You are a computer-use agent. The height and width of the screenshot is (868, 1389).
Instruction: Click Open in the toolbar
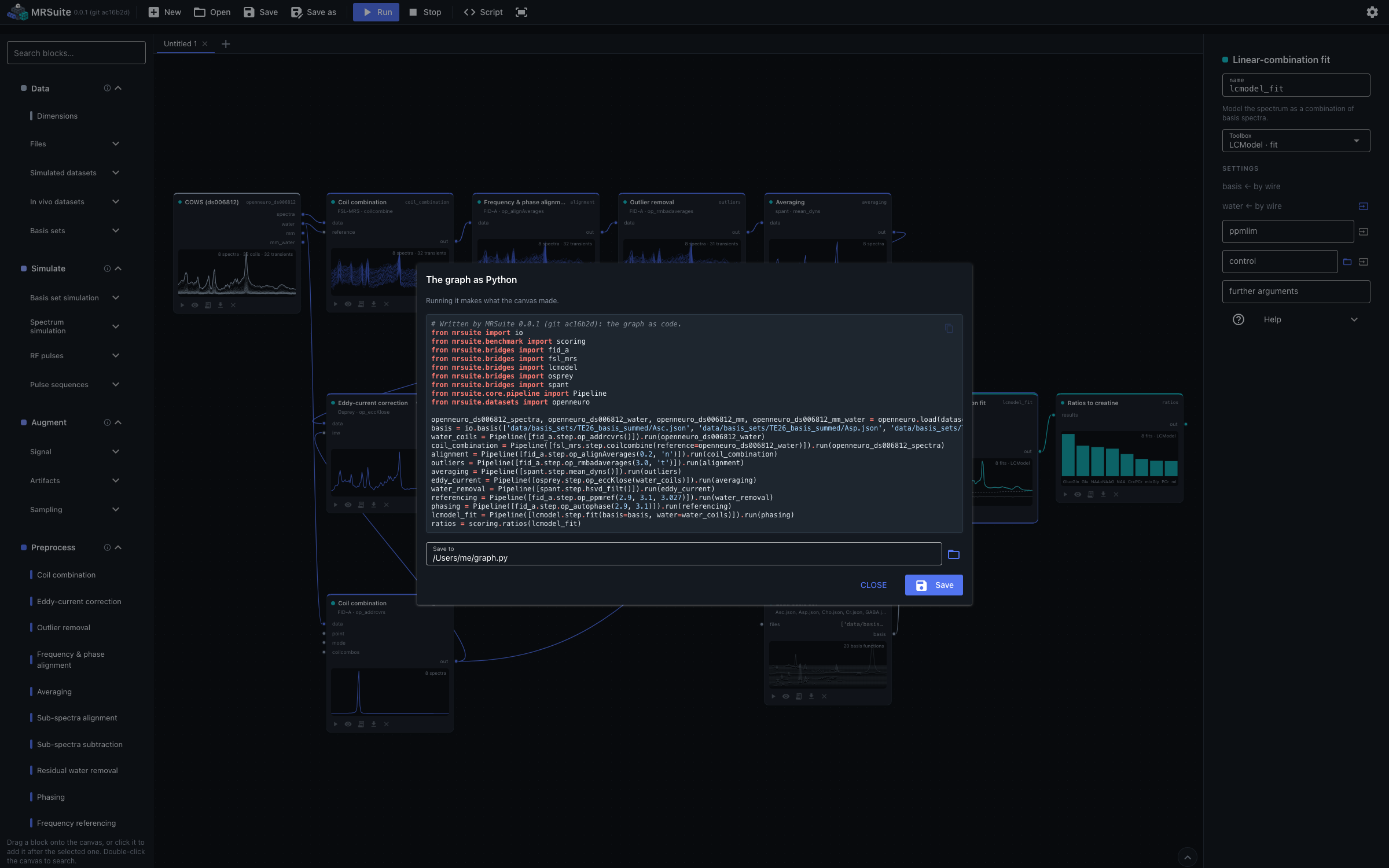[212, 12]
